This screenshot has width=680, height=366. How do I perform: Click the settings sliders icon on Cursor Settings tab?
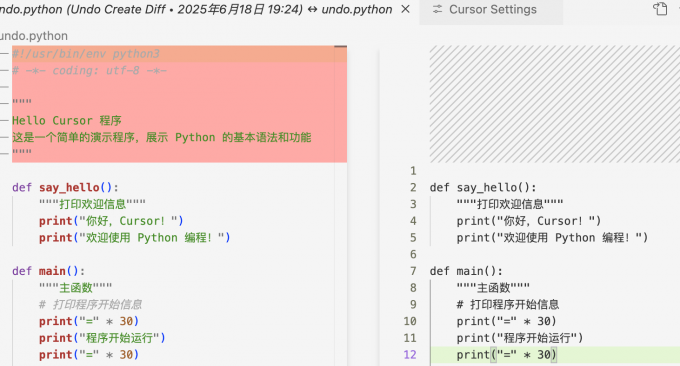coord(438,10)
